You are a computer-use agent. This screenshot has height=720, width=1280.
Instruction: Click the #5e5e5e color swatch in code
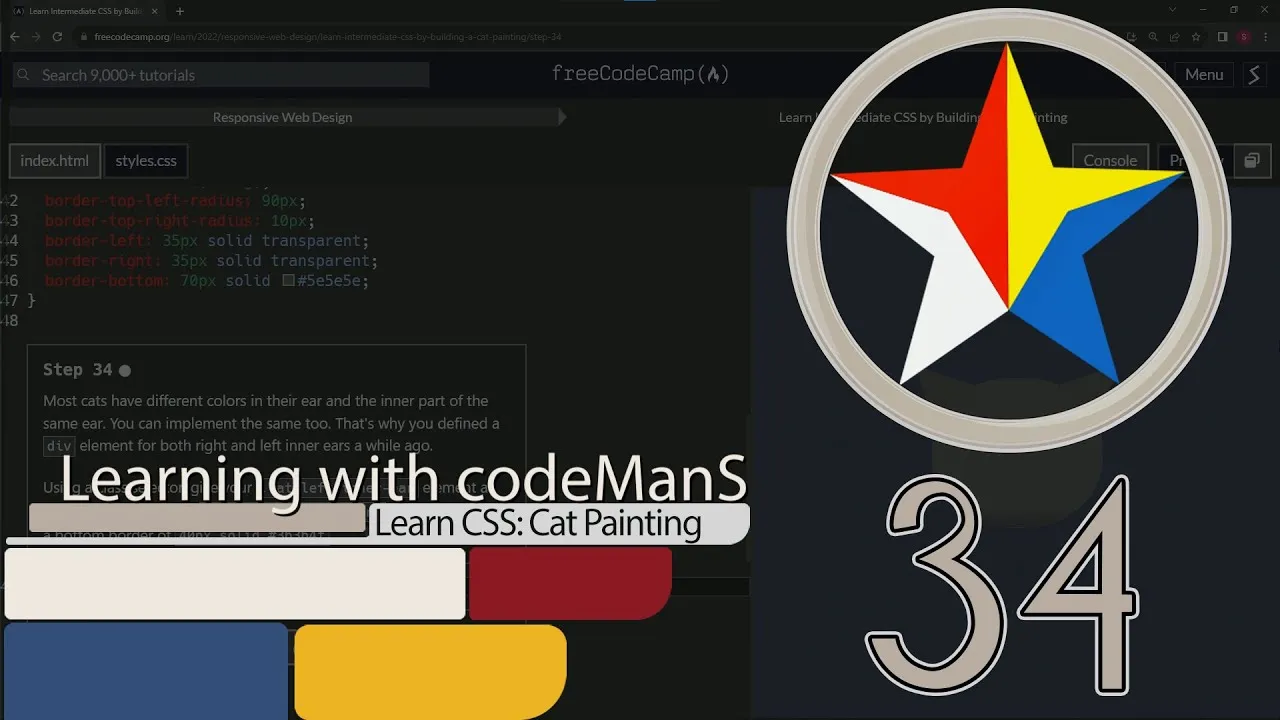288,281
